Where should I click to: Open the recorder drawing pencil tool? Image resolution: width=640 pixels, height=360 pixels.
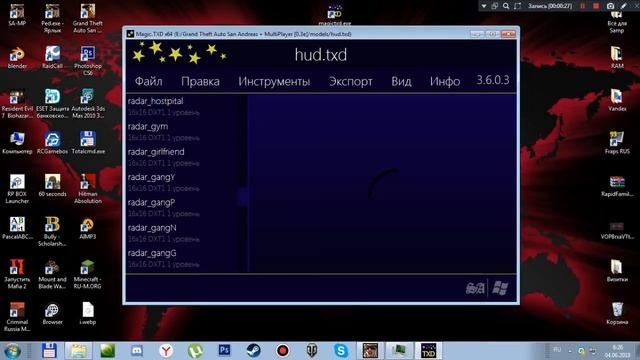[624, 6]
